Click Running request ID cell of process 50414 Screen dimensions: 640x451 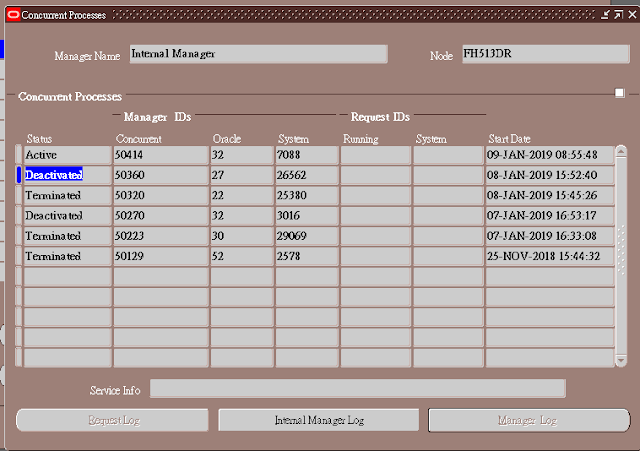tap(376, 155)
